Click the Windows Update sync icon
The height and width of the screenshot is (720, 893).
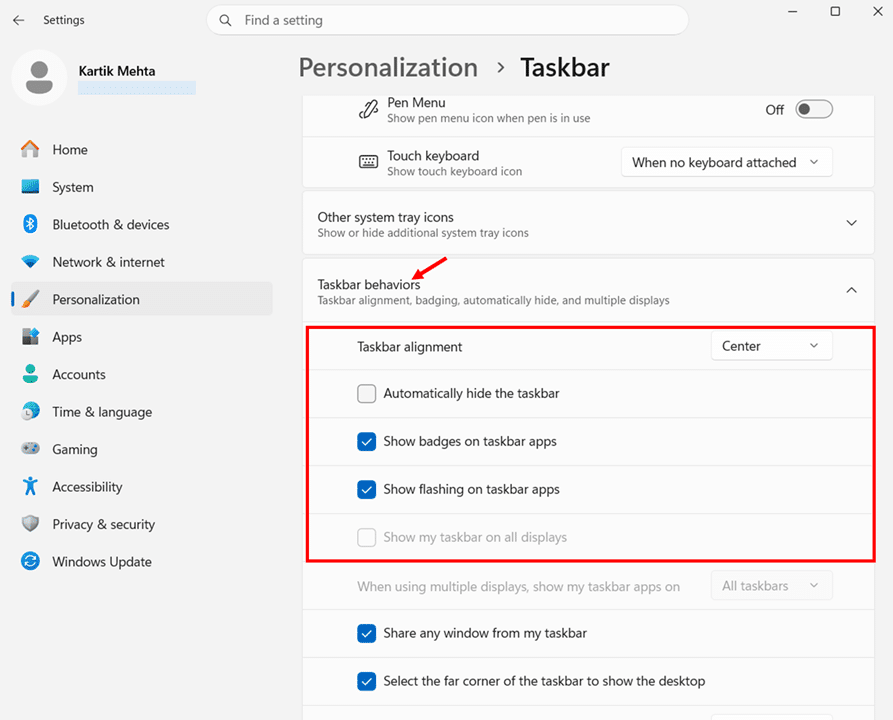(30, 562)
